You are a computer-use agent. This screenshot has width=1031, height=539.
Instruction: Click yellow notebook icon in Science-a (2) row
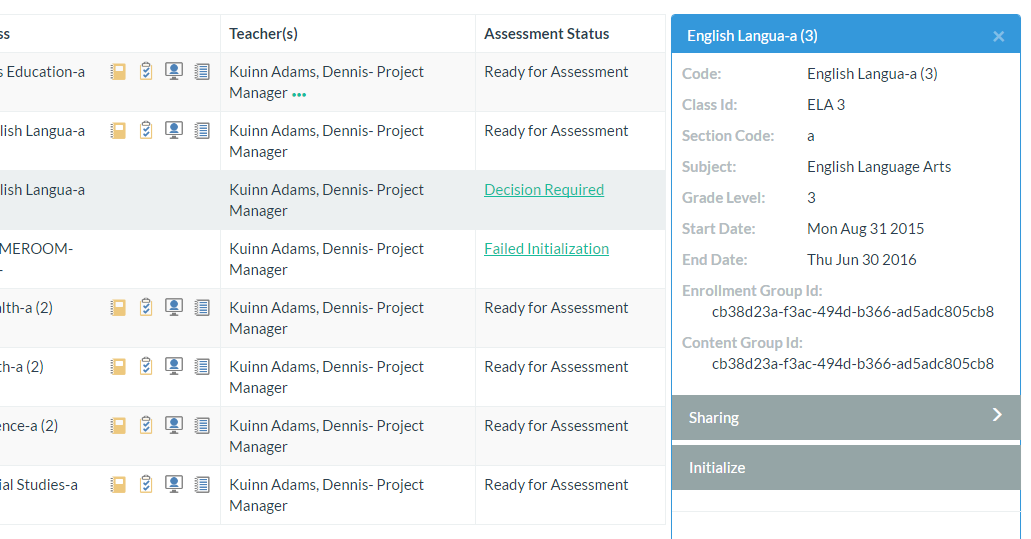click(118, 426)
